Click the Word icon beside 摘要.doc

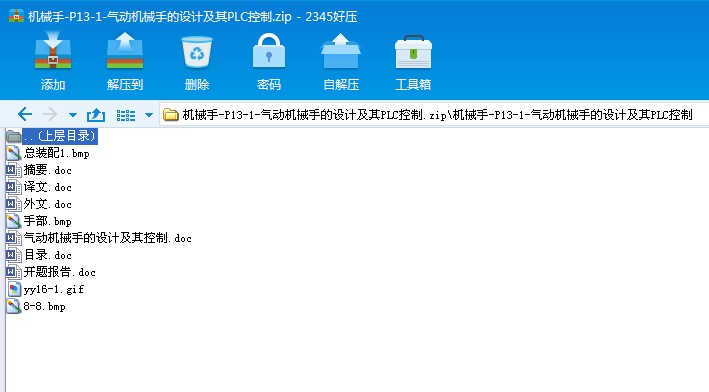click(x=14, y=170)
